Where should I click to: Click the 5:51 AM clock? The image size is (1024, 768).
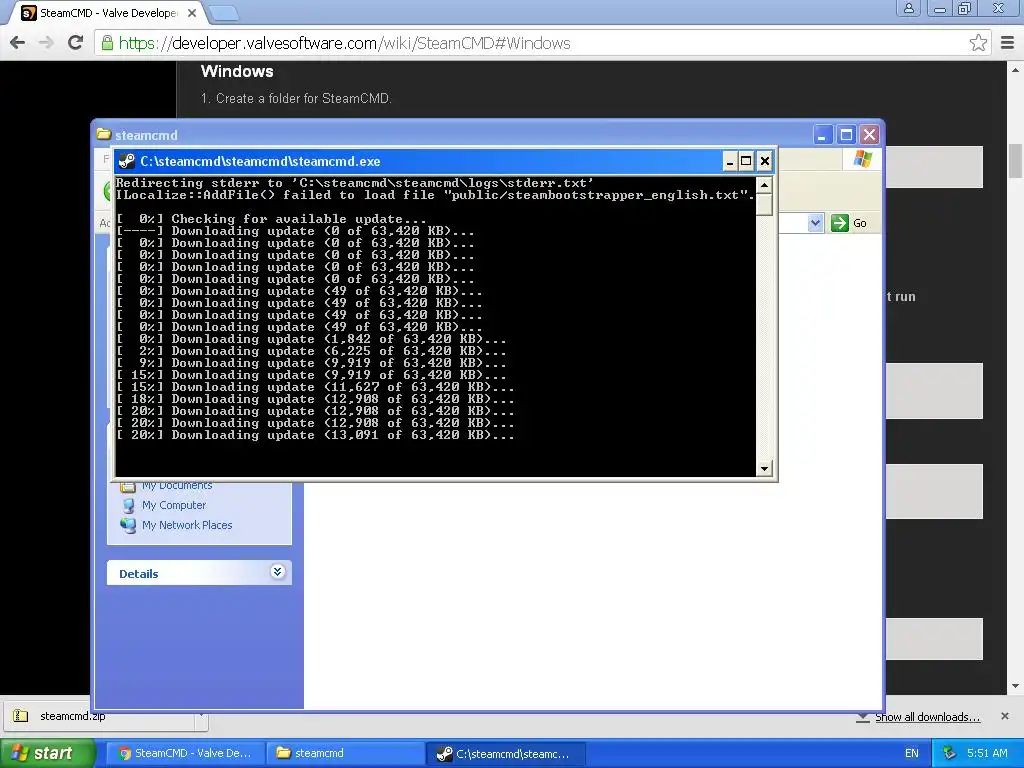point(987,753)
